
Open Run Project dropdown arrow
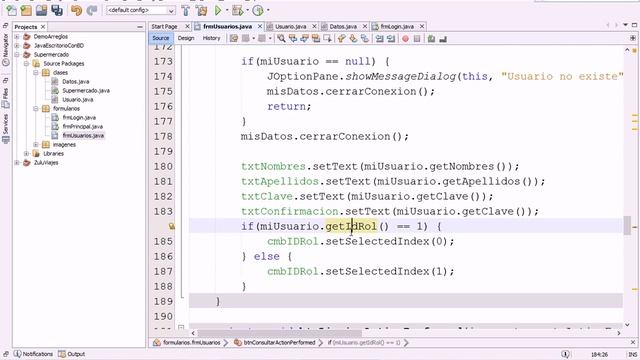(227, 10)
